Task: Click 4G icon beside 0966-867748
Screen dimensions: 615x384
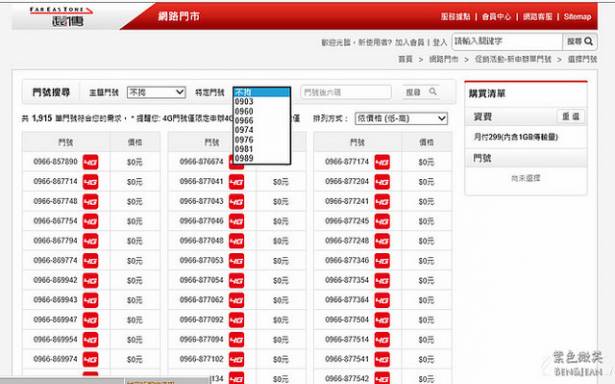Action: click(x=90, y=202)
